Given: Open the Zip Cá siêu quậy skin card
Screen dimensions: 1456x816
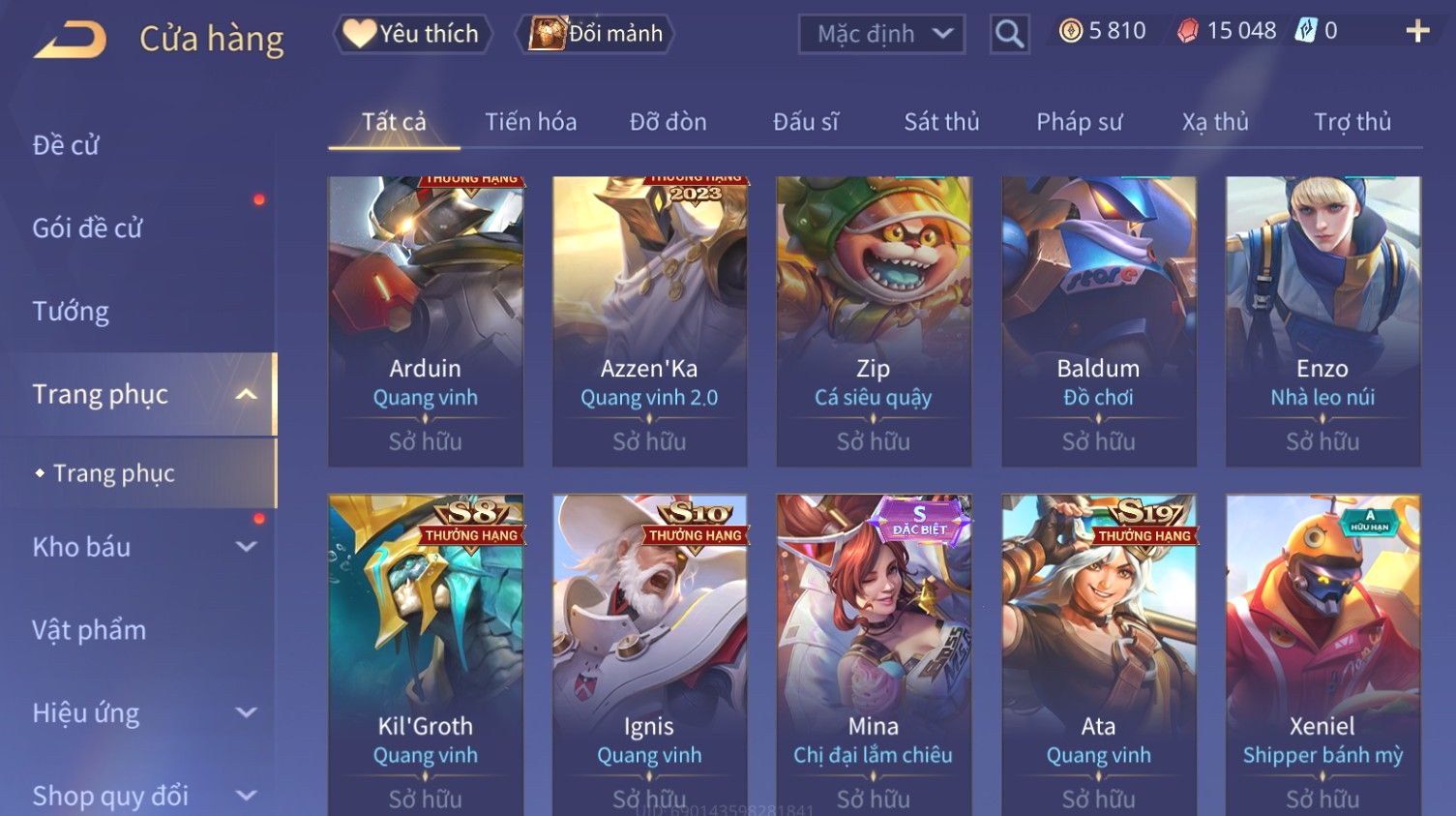Looking at the screenshot, I should pyautogui.click(x=874, y=321).
